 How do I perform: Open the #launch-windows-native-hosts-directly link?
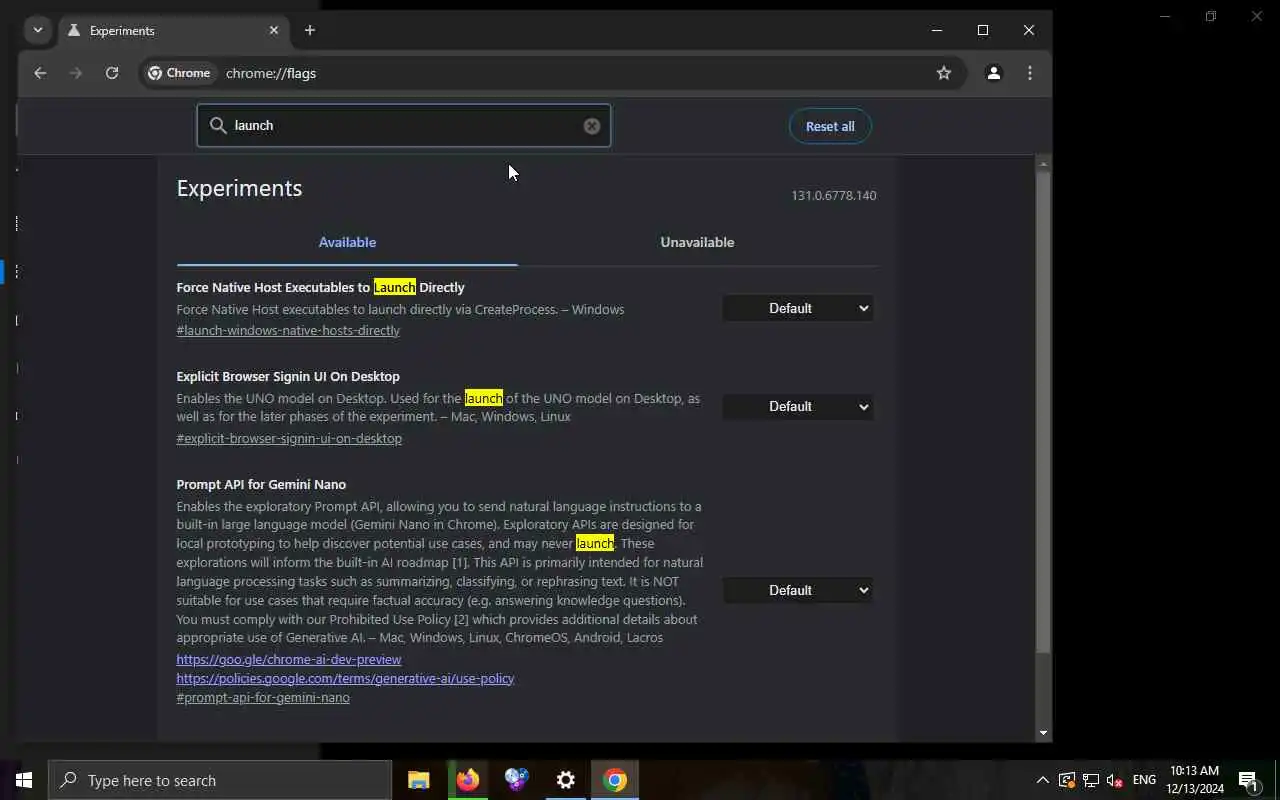click(288, 330)
